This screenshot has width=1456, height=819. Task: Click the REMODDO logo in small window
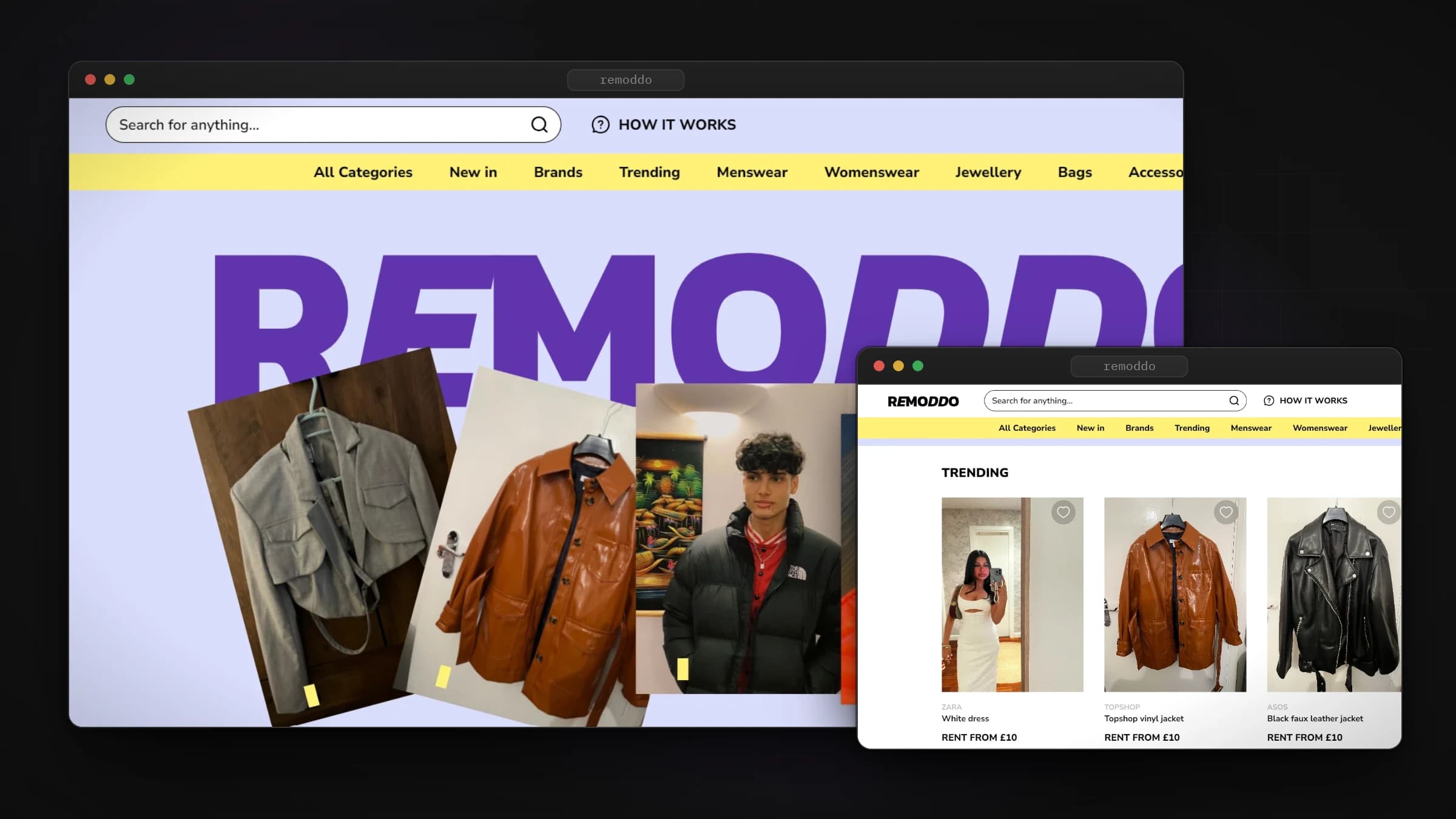[923, 401]
